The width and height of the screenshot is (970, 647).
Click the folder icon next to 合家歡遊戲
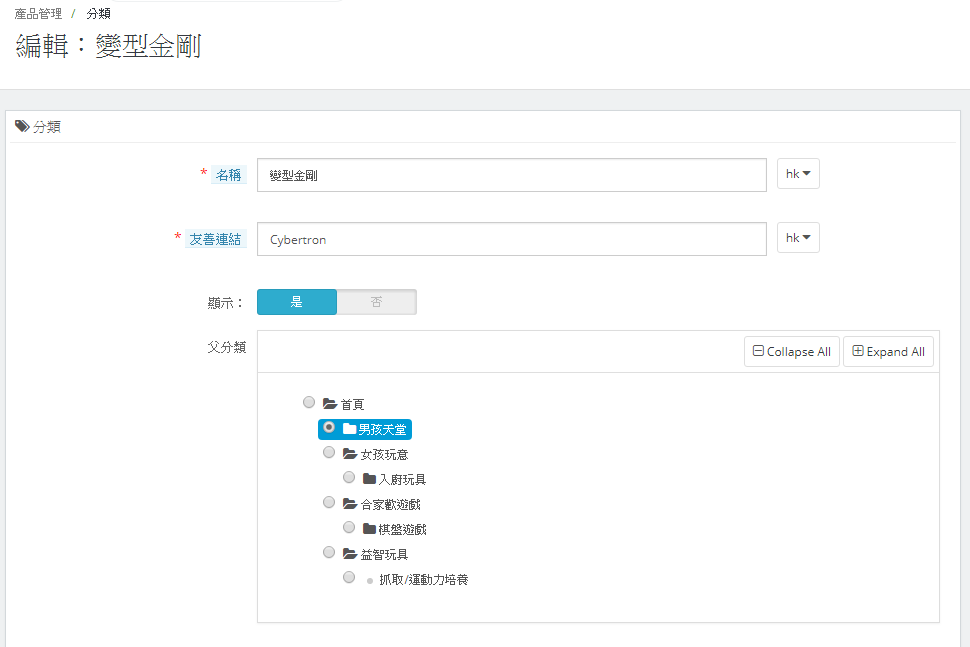[x=348, y=502]
